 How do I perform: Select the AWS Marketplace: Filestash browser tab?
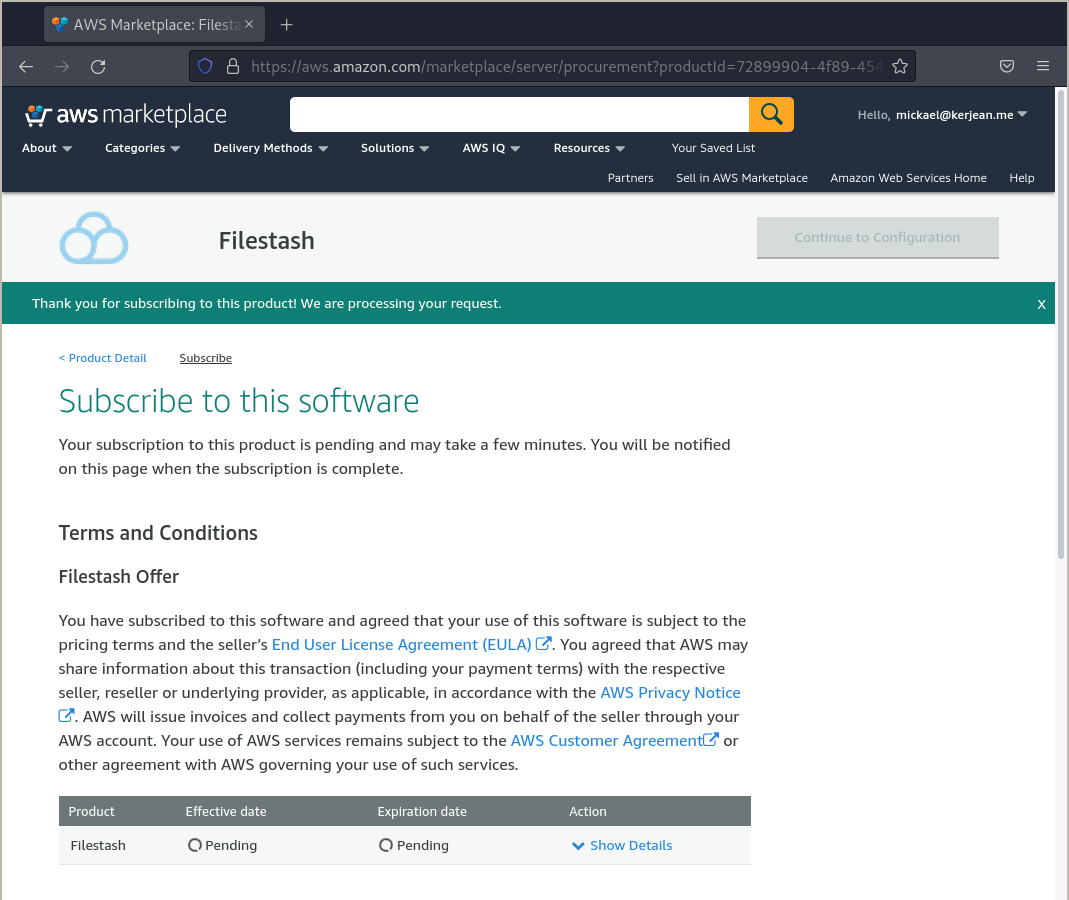click(155, 25)
